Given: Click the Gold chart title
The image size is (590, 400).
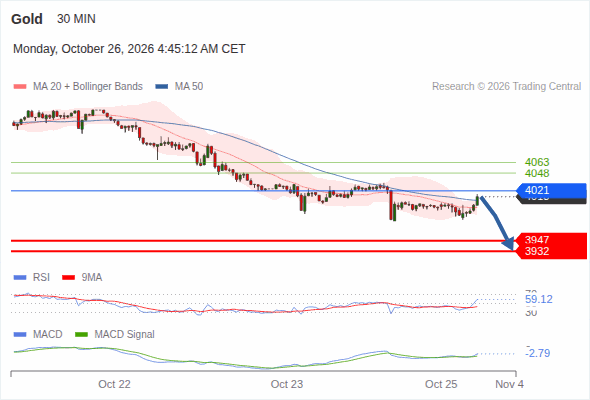Looking at the screenshot, I should [27, 19].
